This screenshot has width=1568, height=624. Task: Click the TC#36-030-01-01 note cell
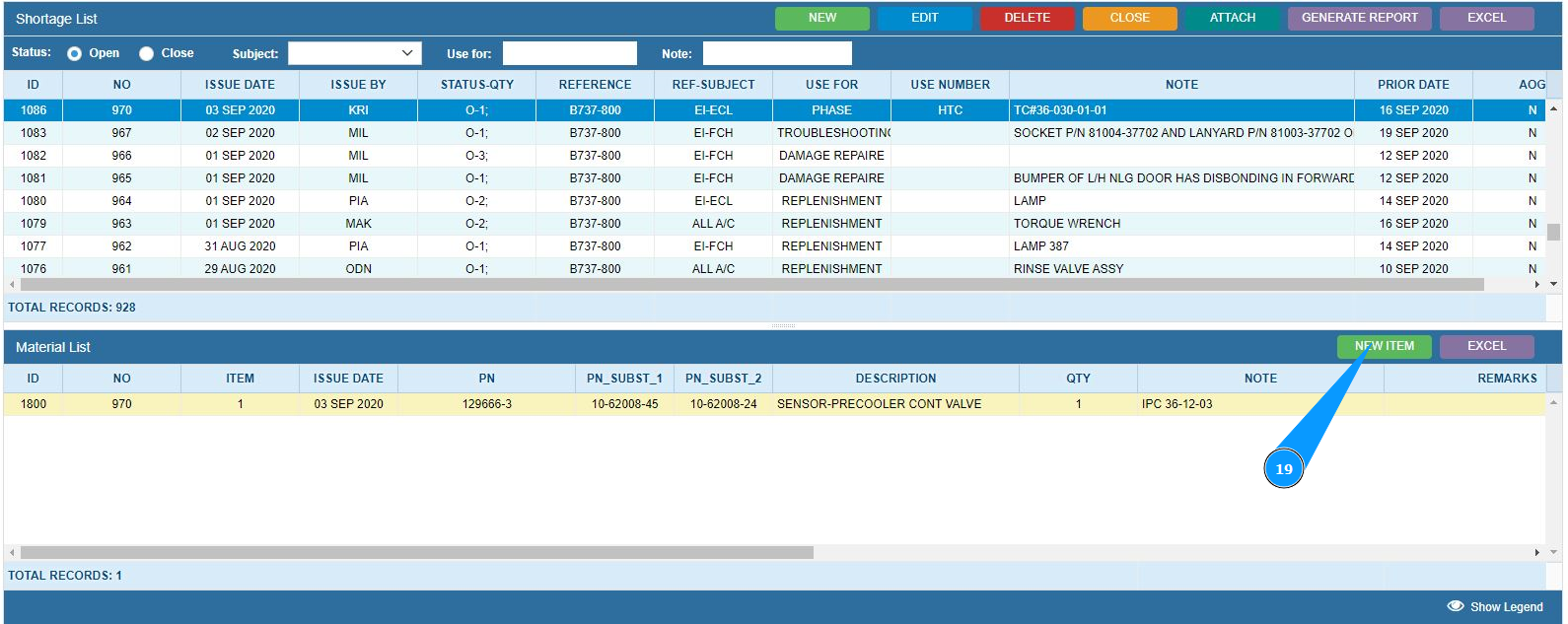pos(1181,110)
